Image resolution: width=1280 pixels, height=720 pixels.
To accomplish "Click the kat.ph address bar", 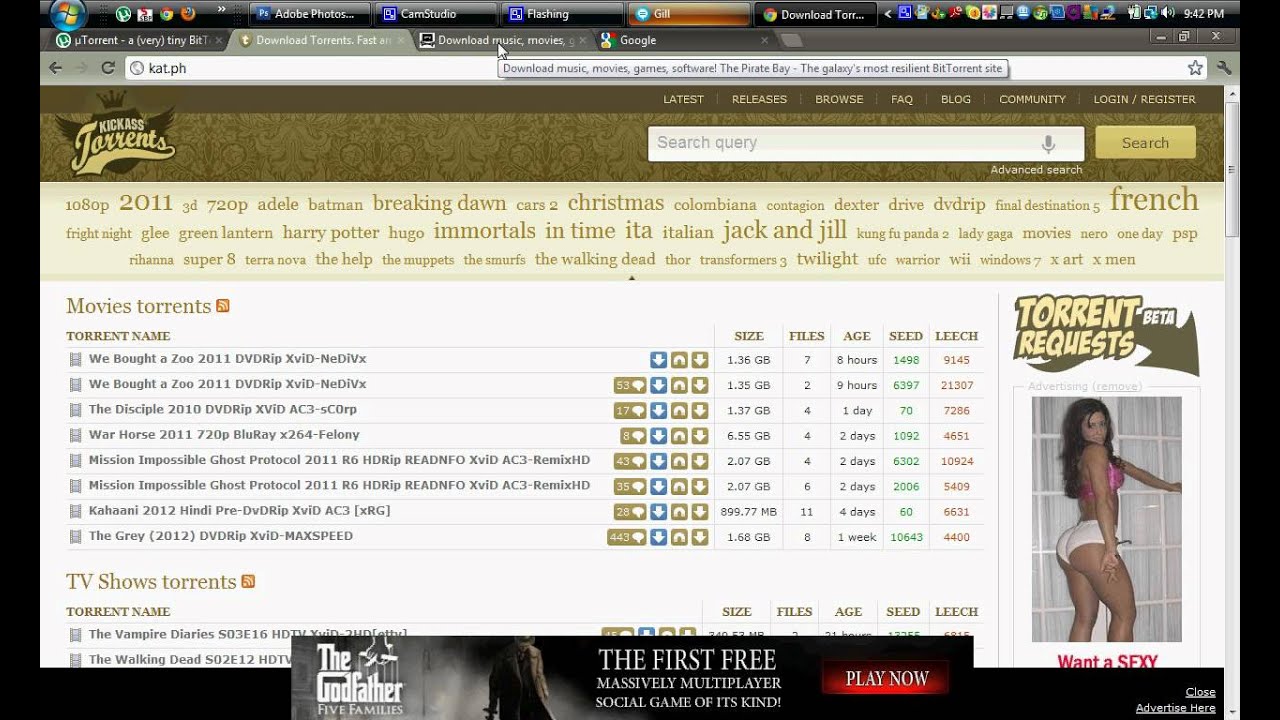I will [x=665, y=68].
